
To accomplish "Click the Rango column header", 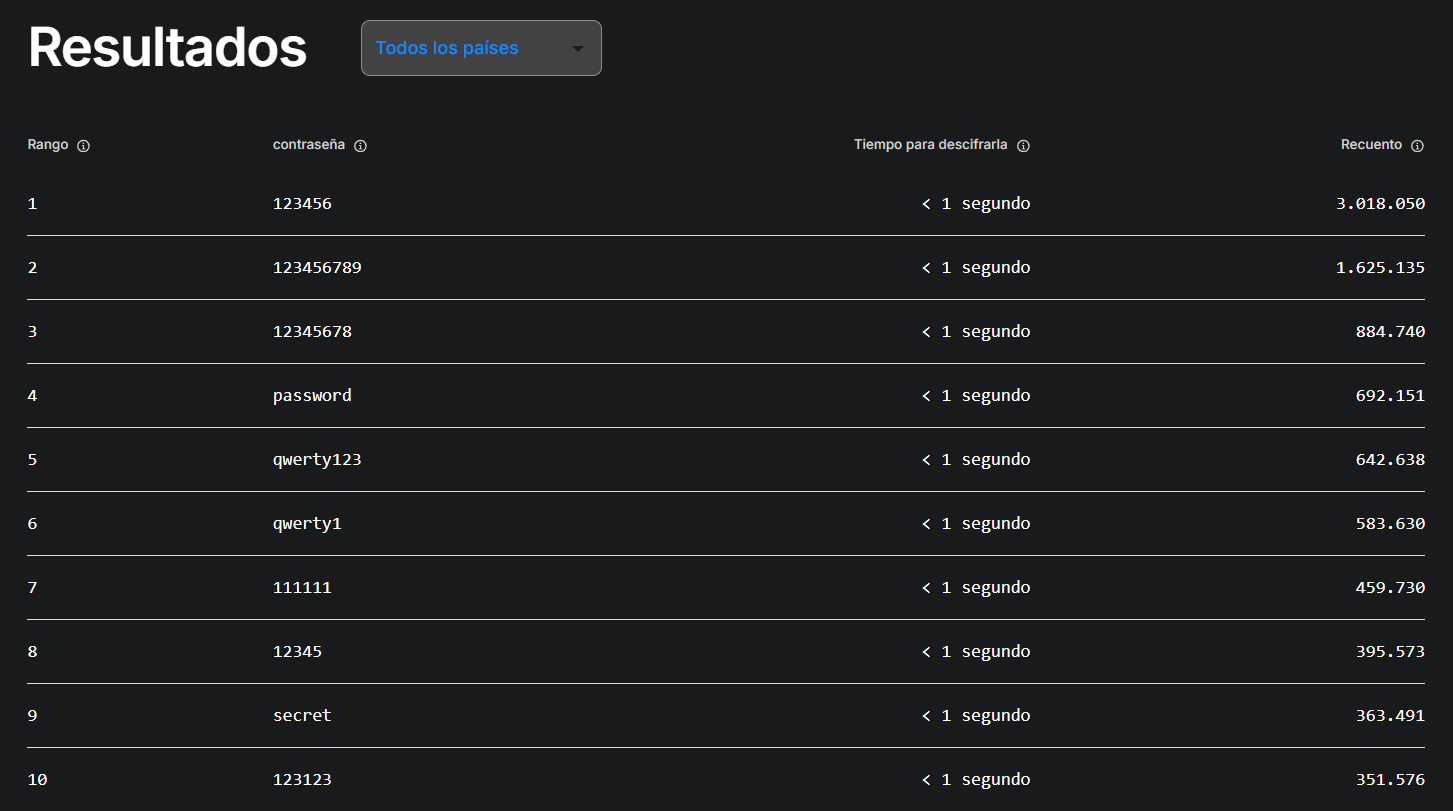I will coord(48,145).
